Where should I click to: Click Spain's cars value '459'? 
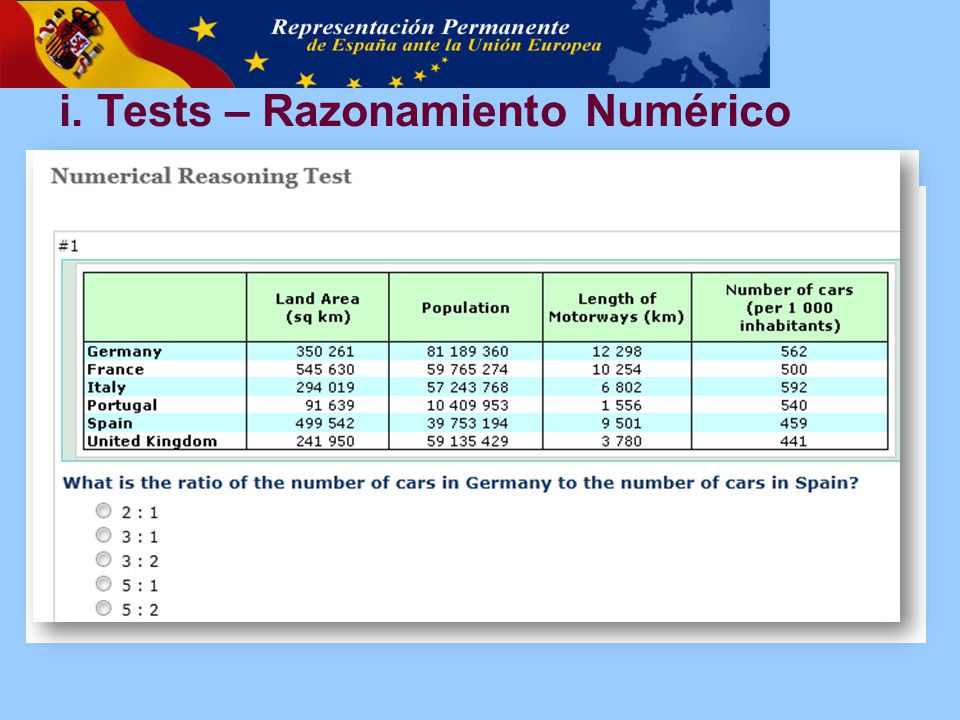pyautogui.click(x=794, y=423)
